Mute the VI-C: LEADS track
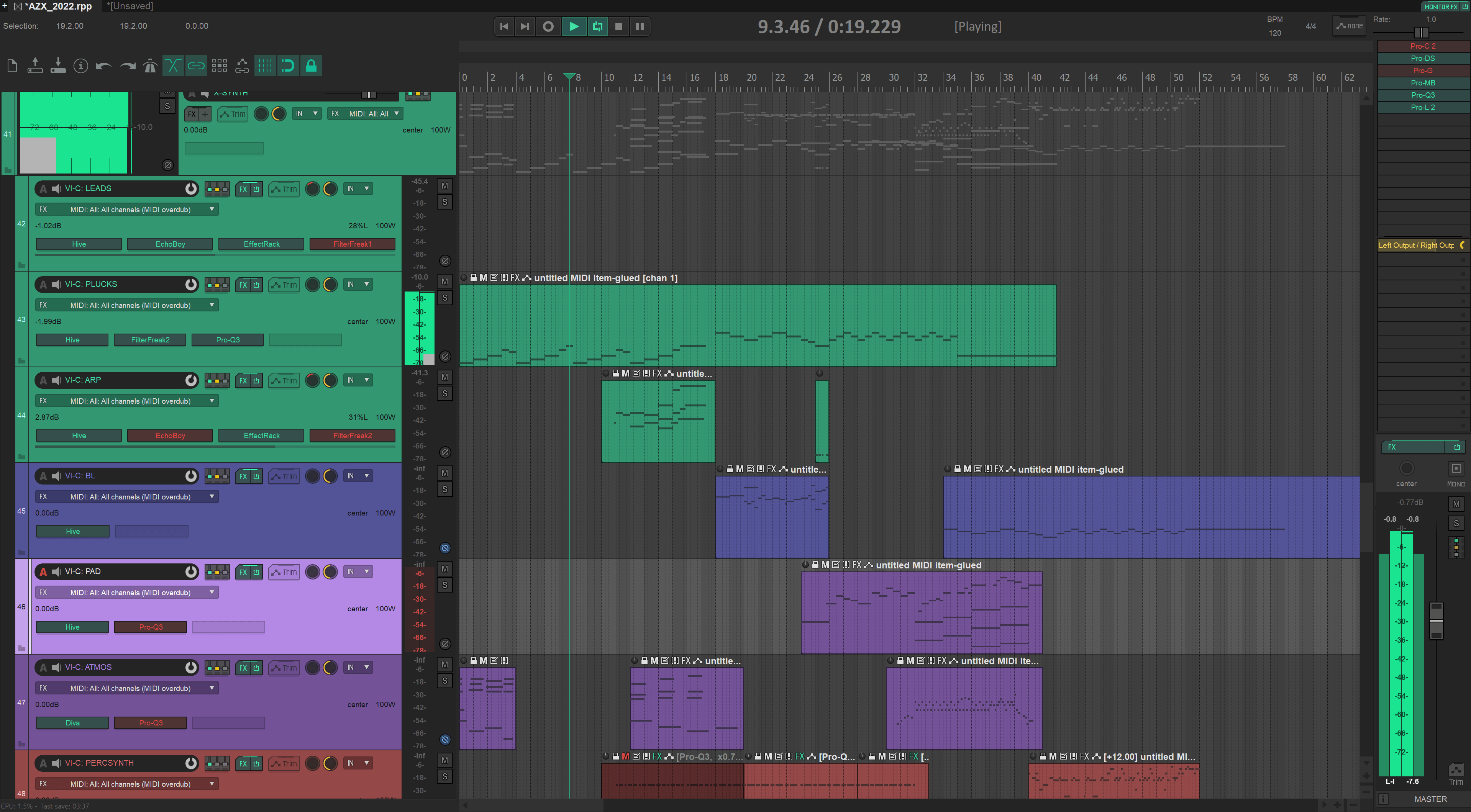 pos(445,186)
